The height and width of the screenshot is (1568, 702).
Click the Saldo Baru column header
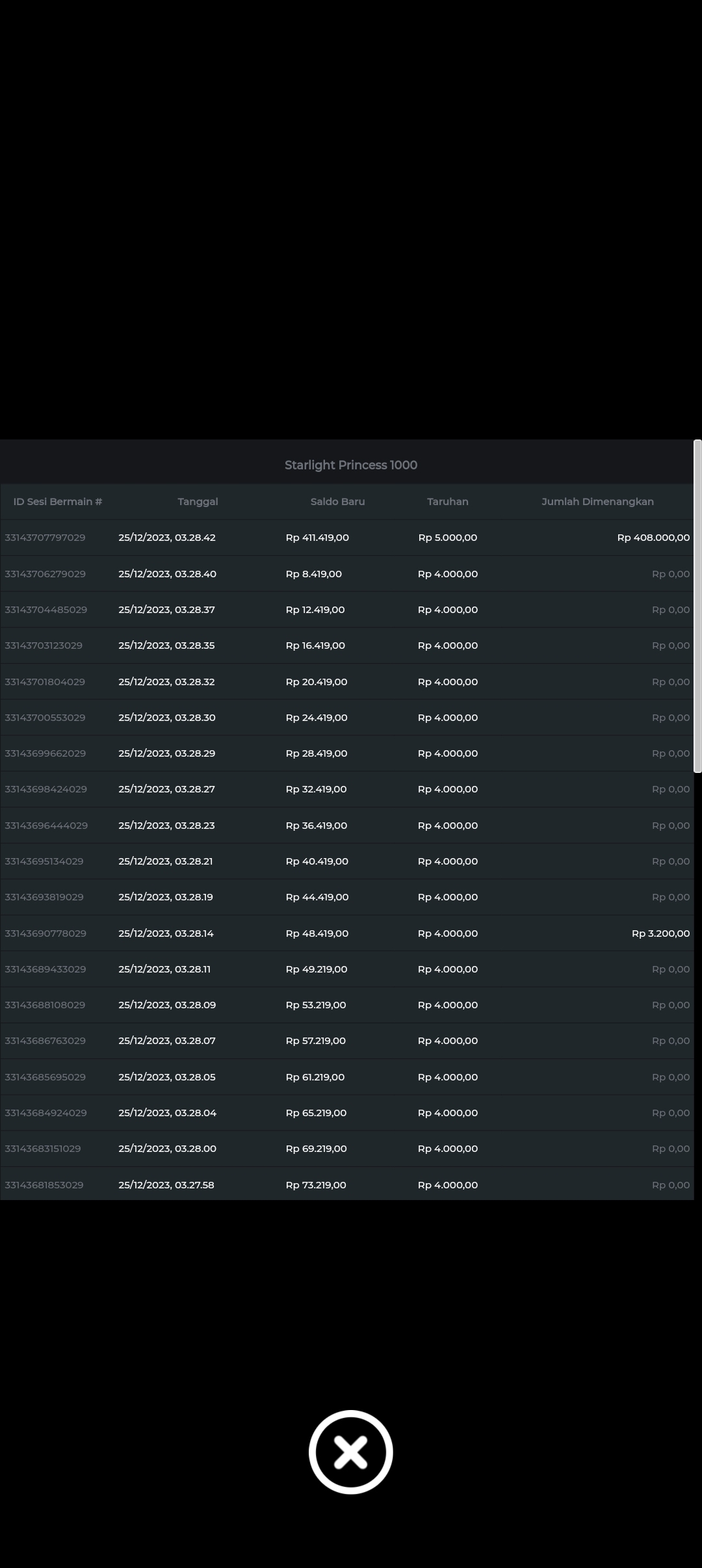point(337,501)
